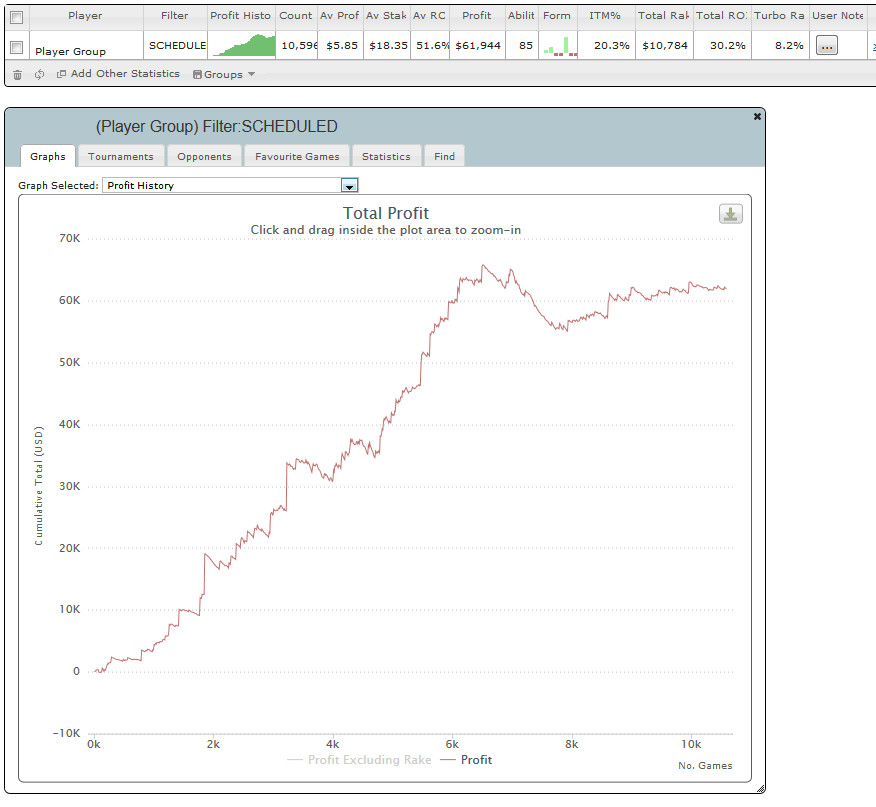This screenshot has height=807, width=876.
Task: Switch to the Opponents tab
Action: [204, 156]
